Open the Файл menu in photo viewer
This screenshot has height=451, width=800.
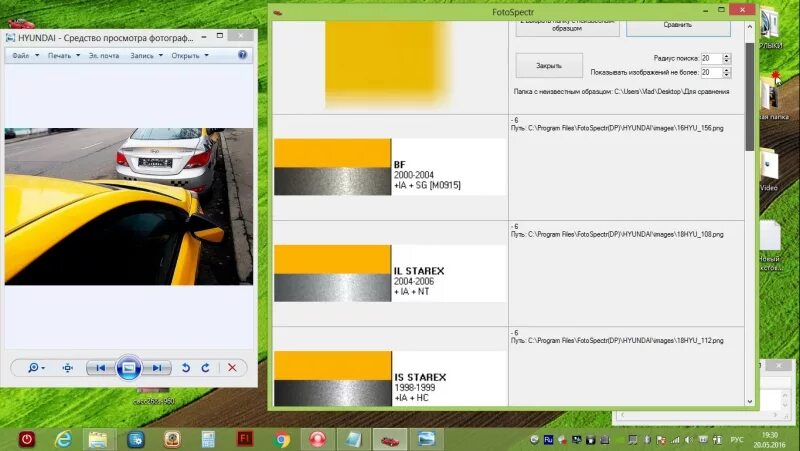pos(25,56)
